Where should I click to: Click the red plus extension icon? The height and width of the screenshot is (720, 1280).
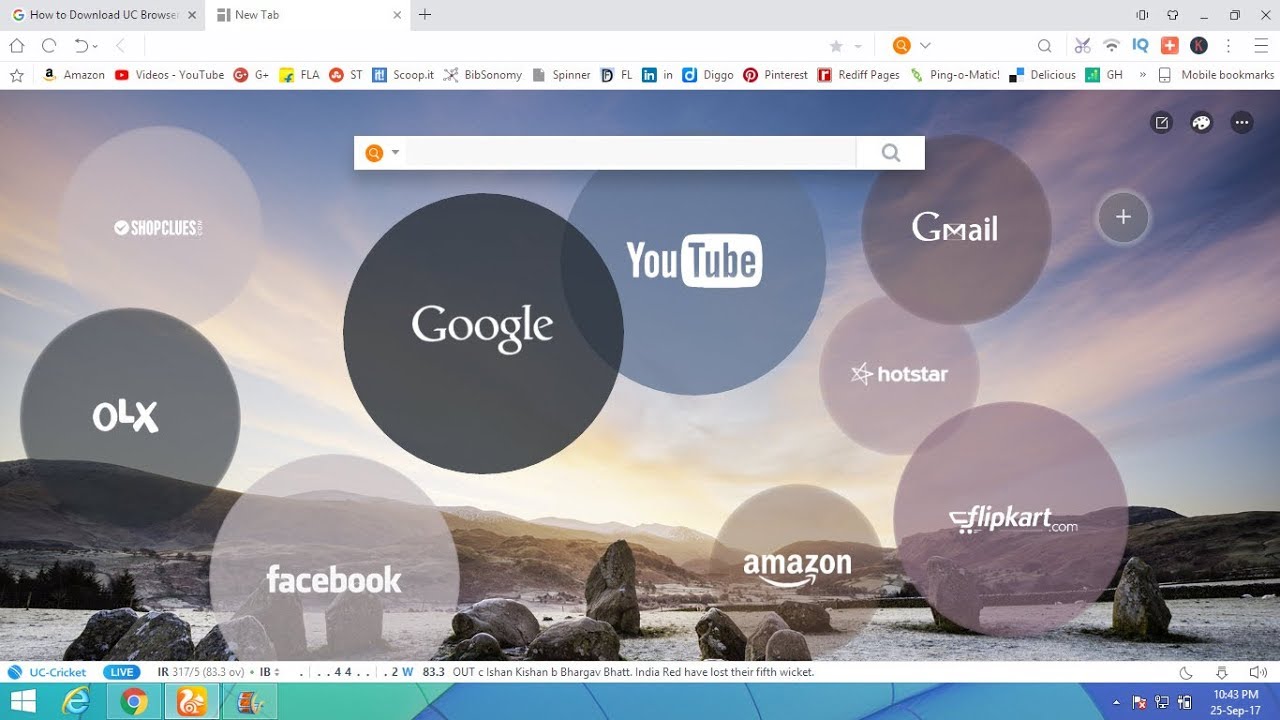[x=1170, y=46]
